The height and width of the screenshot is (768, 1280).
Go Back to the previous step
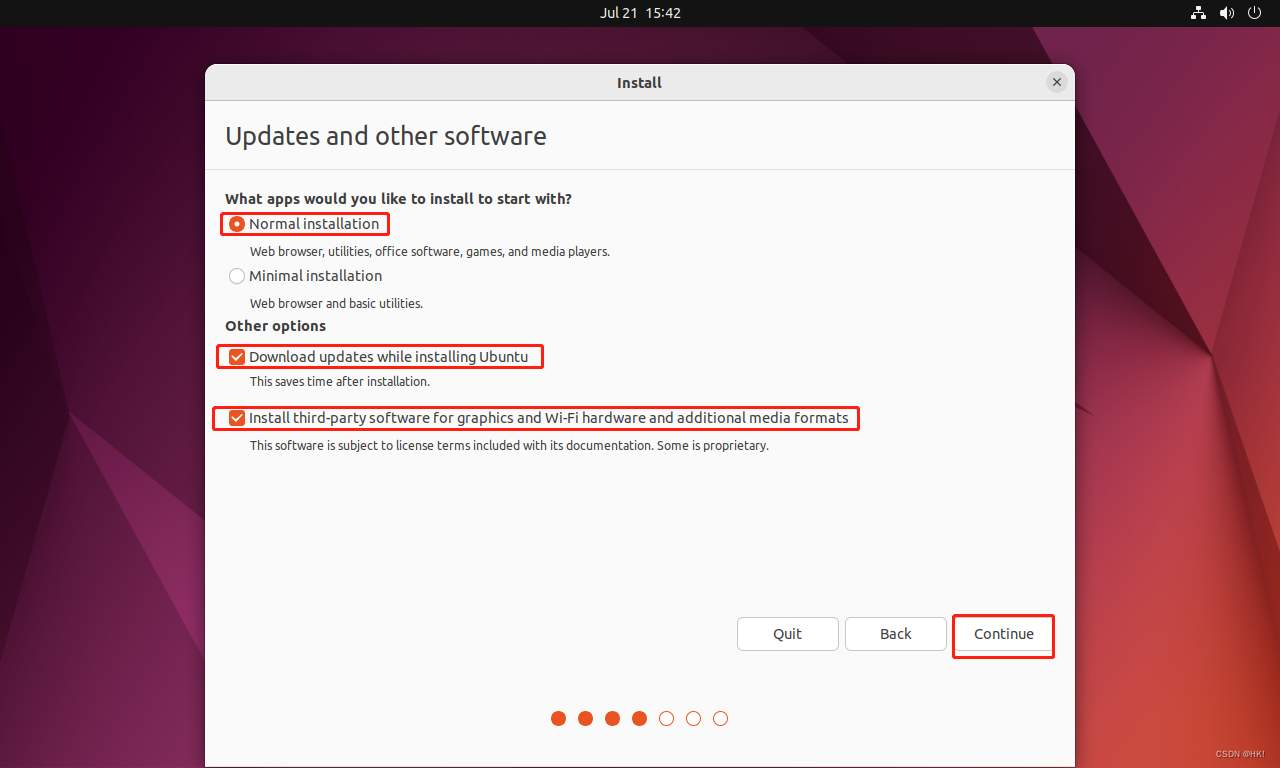896,634
